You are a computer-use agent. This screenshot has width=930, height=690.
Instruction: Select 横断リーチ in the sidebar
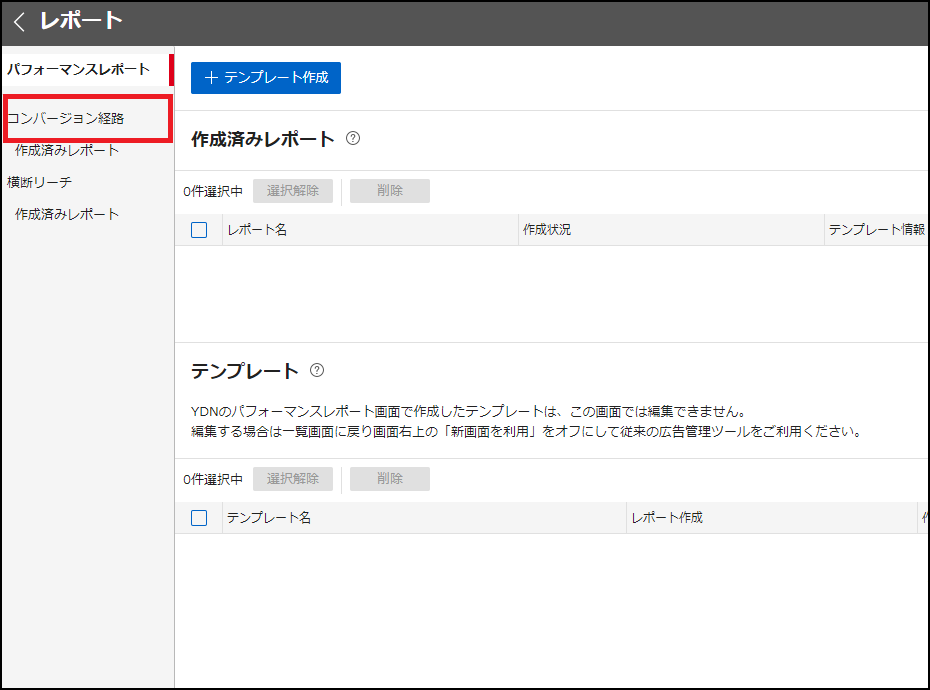[x=39, y=182]
